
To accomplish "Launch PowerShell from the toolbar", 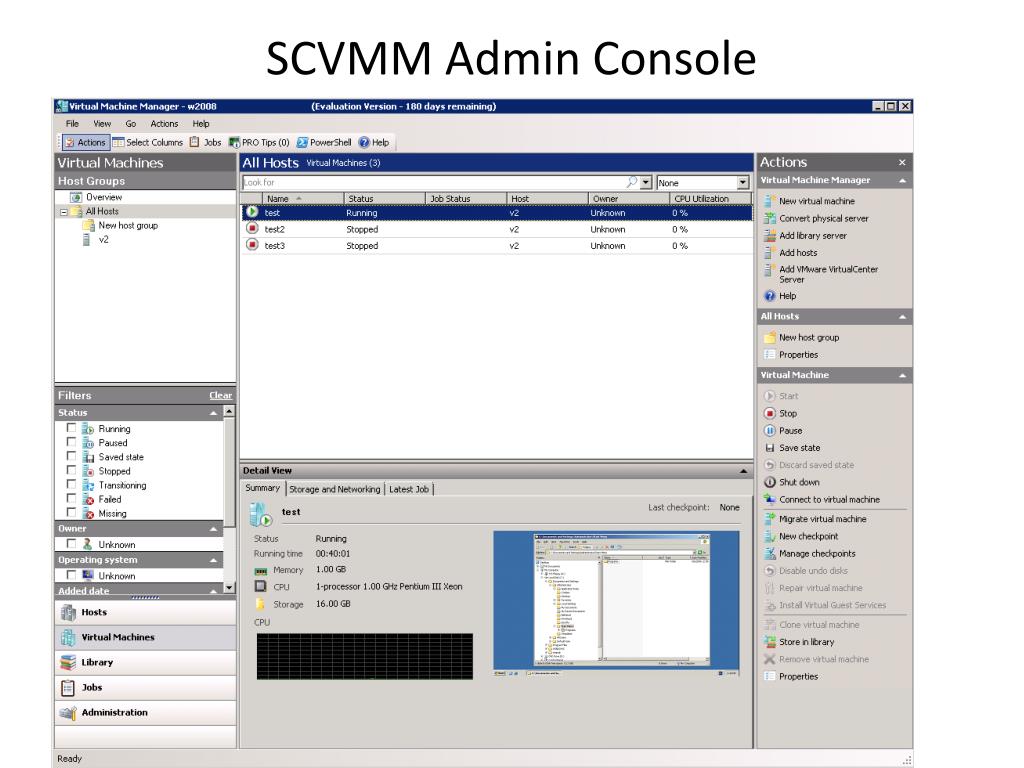I will [324, 142].
